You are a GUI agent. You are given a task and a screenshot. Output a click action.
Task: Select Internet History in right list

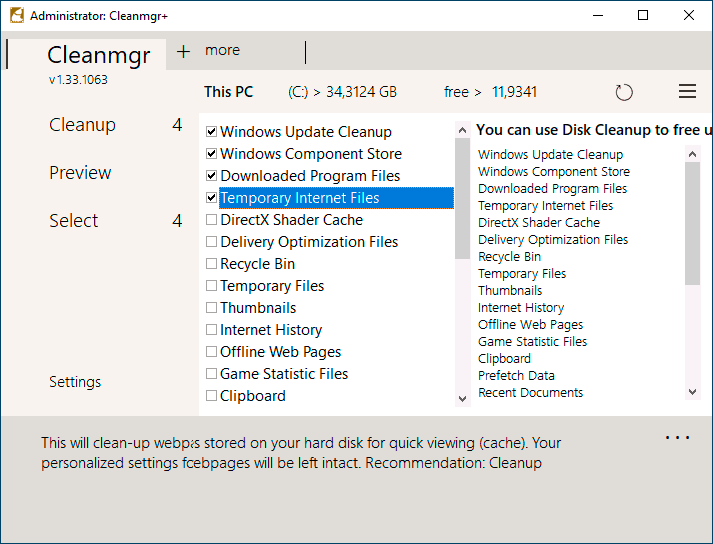pyautogui.click(x=521, y=307)
